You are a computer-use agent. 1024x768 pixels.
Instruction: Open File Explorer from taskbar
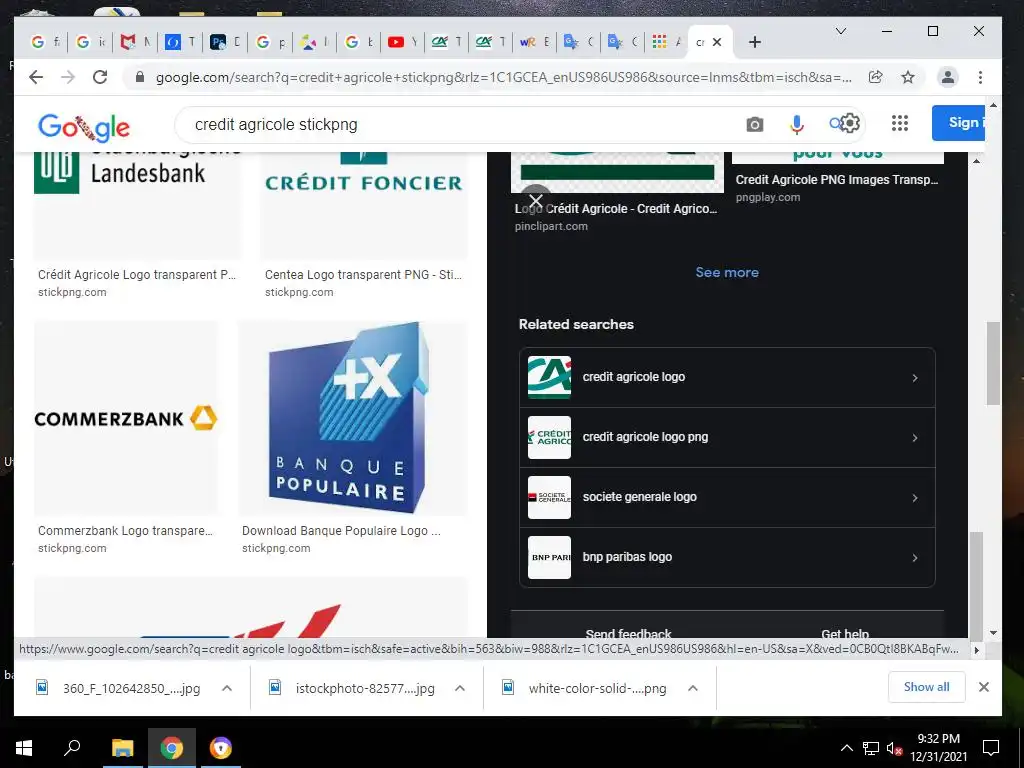pos(122,748)
